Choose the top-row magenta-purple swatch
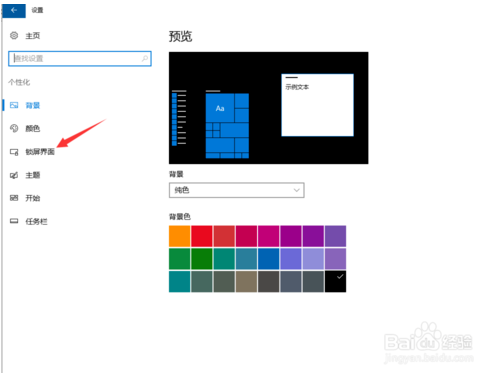Image resolution: width=480 pixels, height=373 pixels. tap(291, 236)
